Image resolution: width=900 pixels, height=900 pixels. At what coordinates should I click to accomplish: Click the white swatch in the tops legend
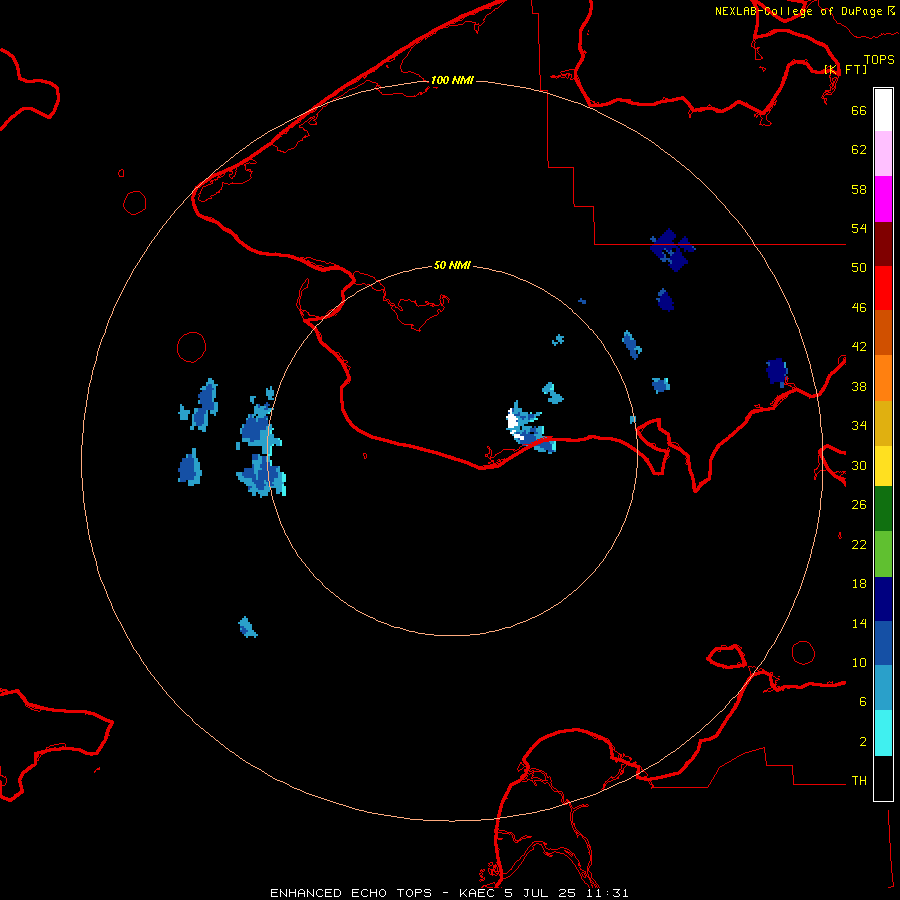[x=883, y=110]
